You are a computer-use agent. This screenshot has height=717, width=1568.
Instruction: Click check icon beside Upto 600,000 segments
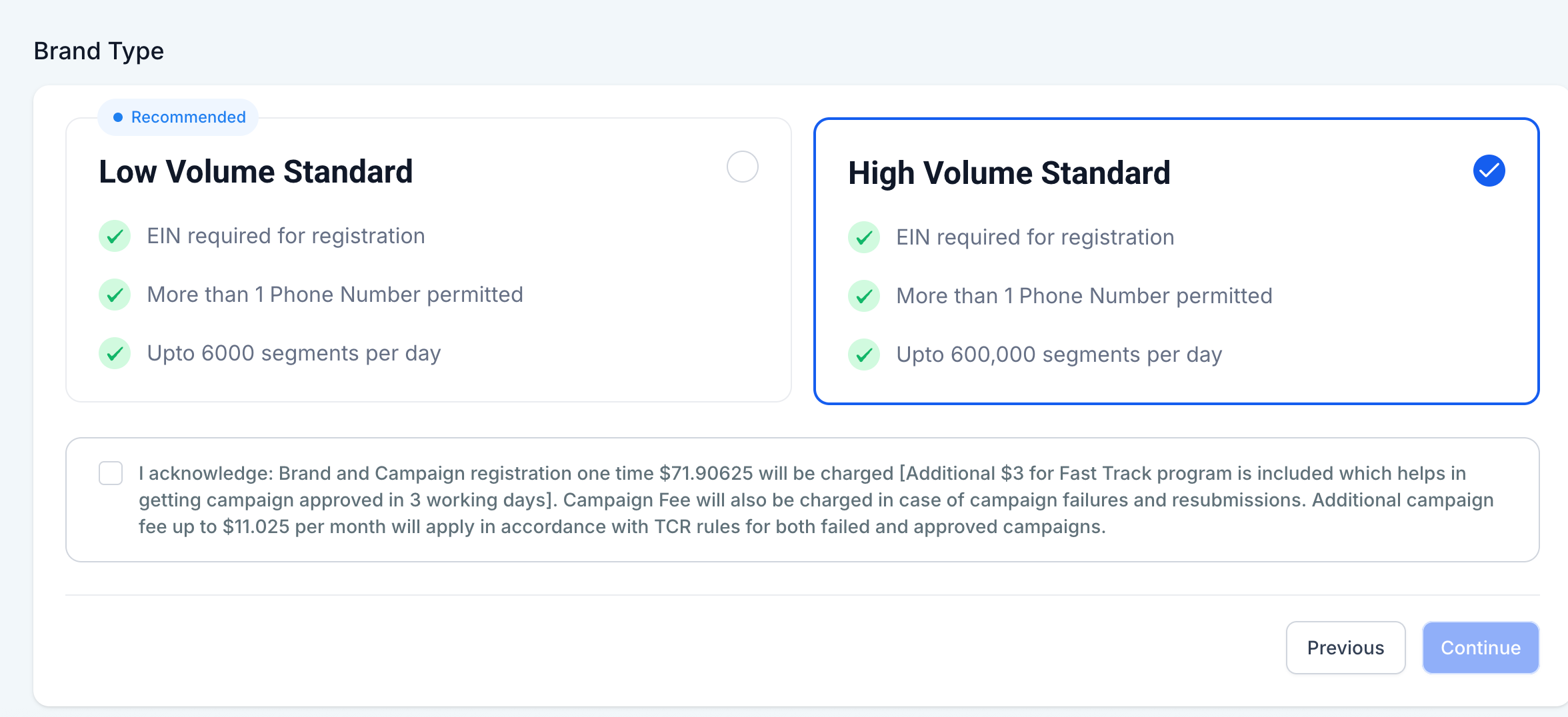click(864, 355)
